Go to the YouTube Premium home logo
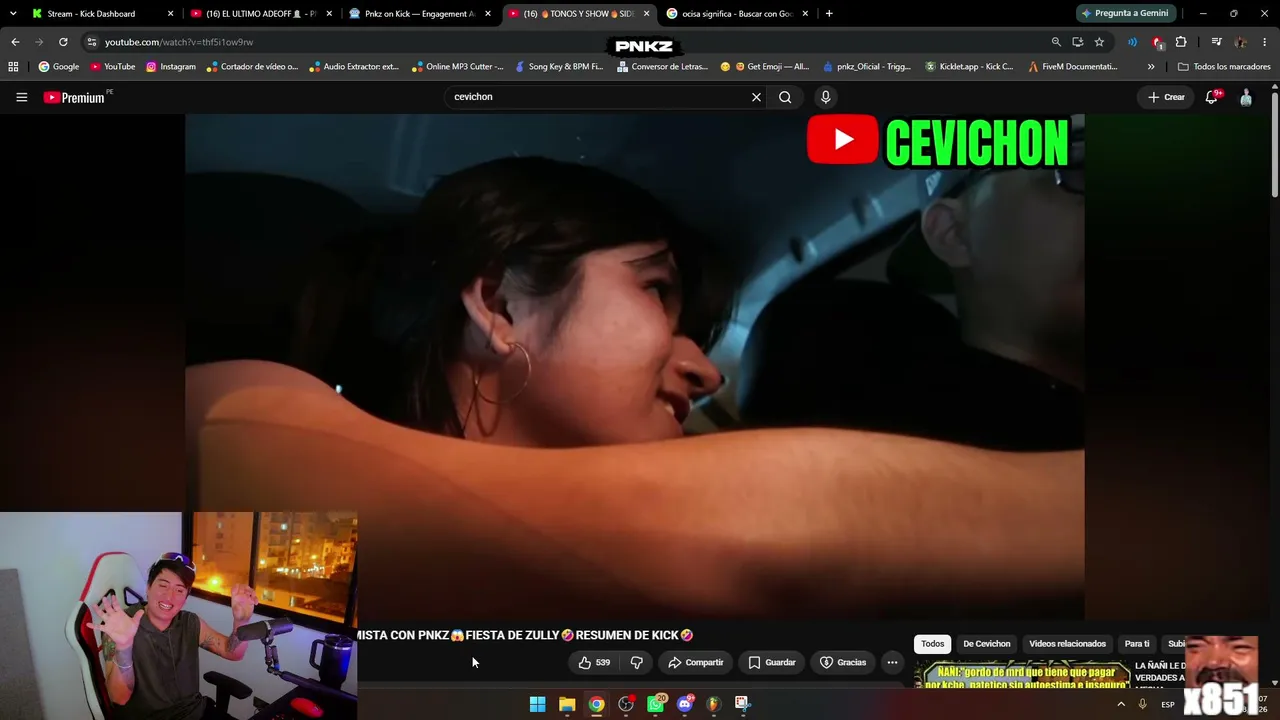Viewport: 1280px width, 720px height. tap(74, 97)
